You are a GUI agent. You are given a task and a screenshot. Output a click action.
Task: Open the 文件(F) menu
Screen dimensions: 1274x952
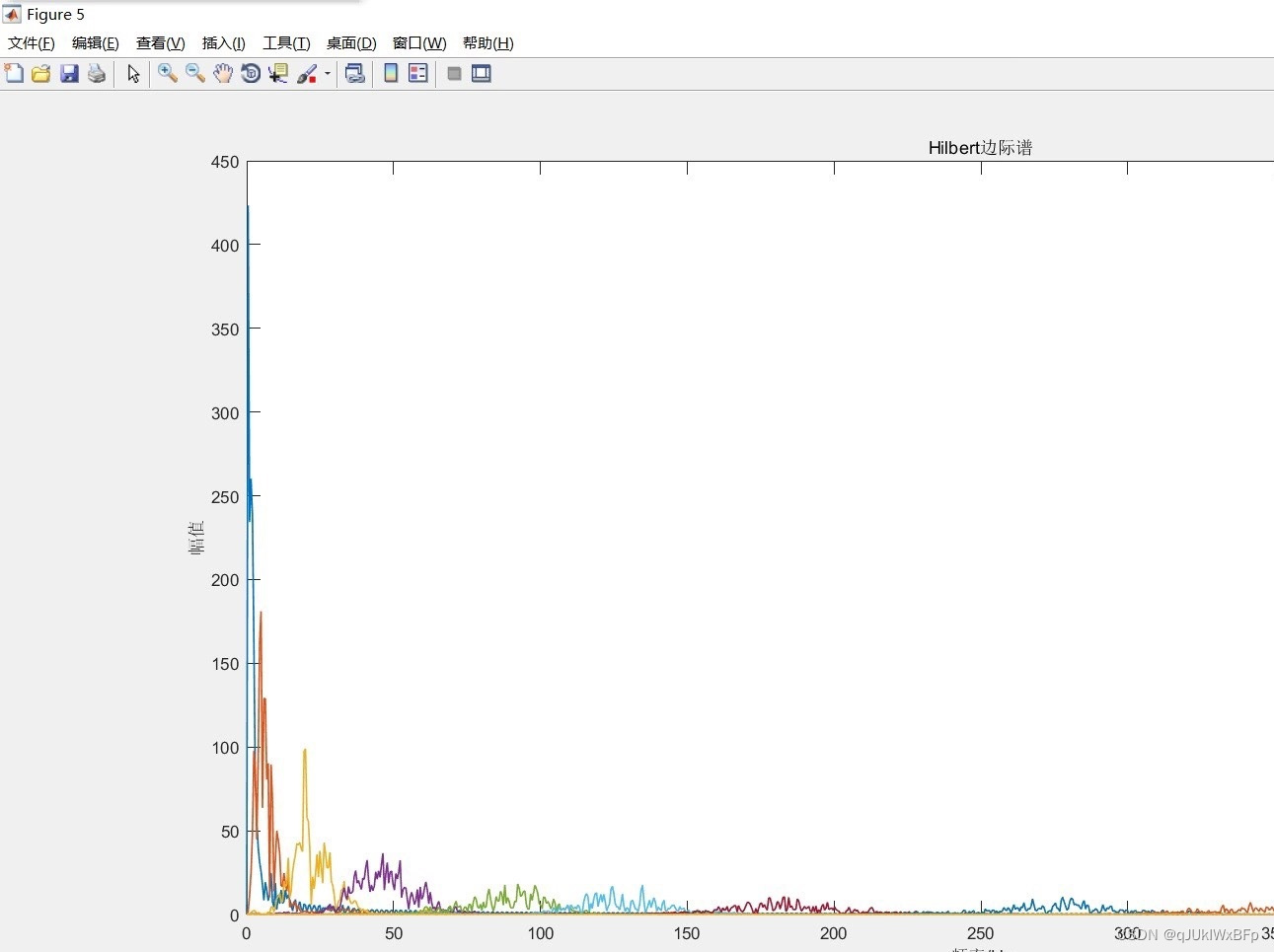click(32, 43)
